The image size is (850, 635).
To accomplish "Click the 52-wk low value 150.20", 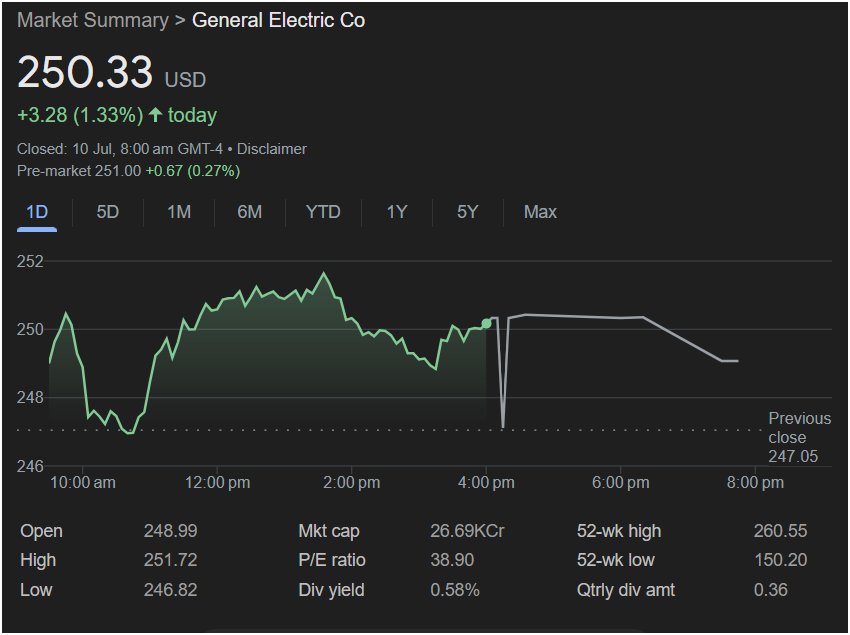I will (x=781, y=560).
